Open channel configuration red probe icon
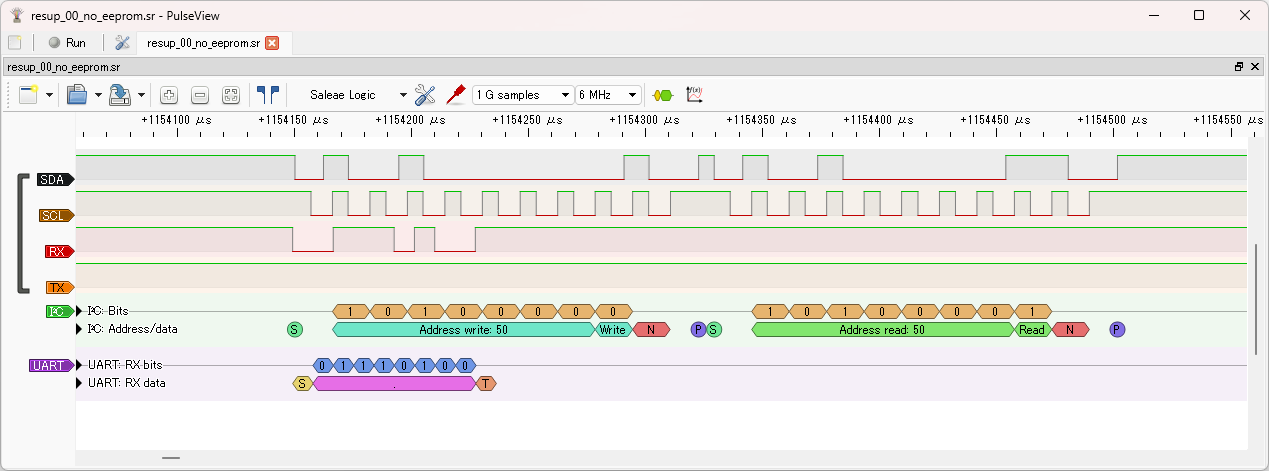The height and width of the screenshot is (471, 1269). [457, 95]
